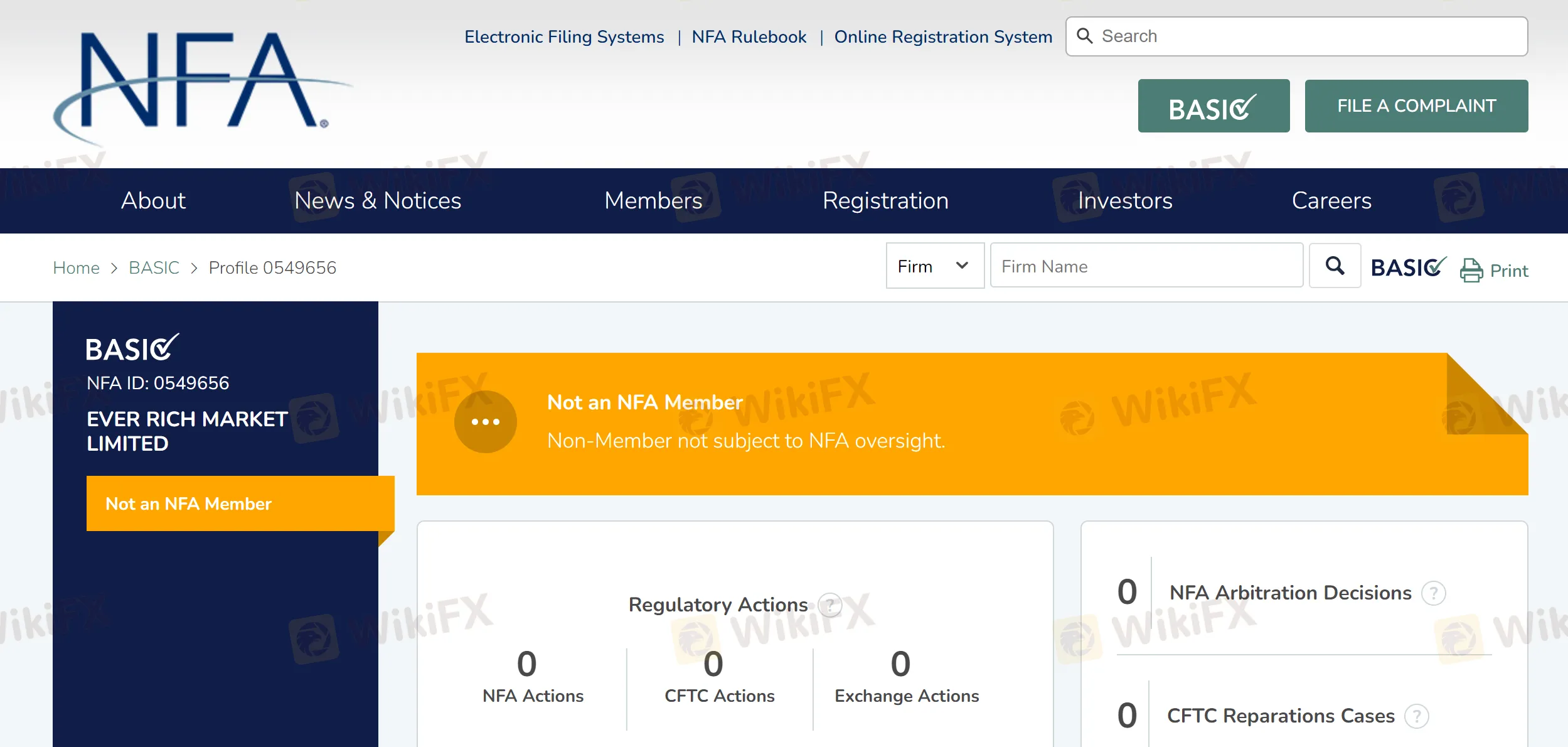The height and width of the screenshot is (747, 1568).
Task: Open the Firm type dropdown
Action: [934, 266]
